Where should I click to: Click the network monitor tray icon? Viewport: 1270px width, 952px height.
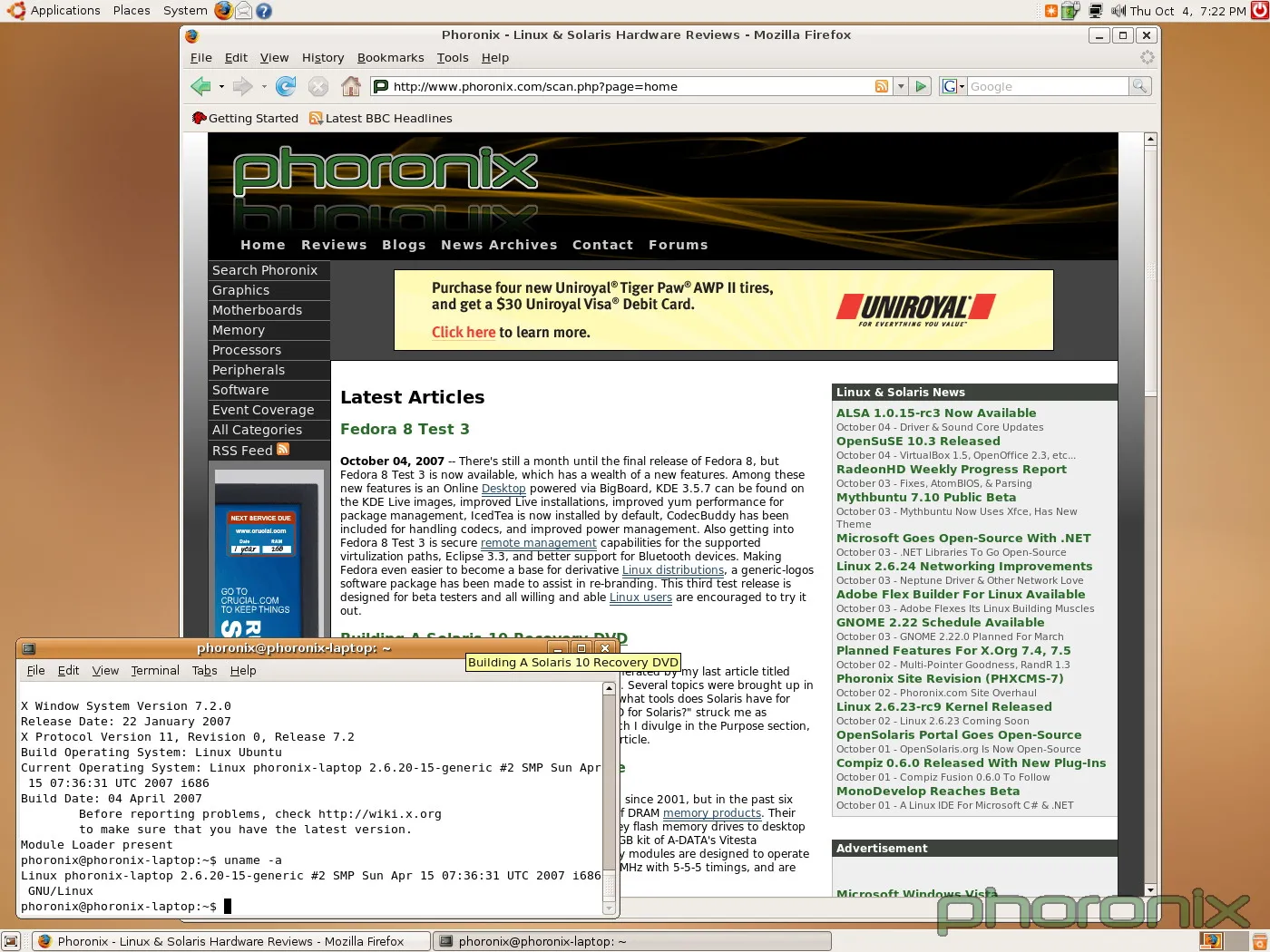pos(1095,11)
